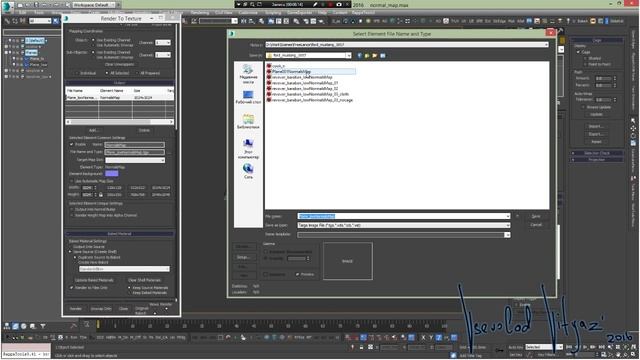640x360 pixels.
Task: Create a new folder in the file dialog
Action: point(375,56)
